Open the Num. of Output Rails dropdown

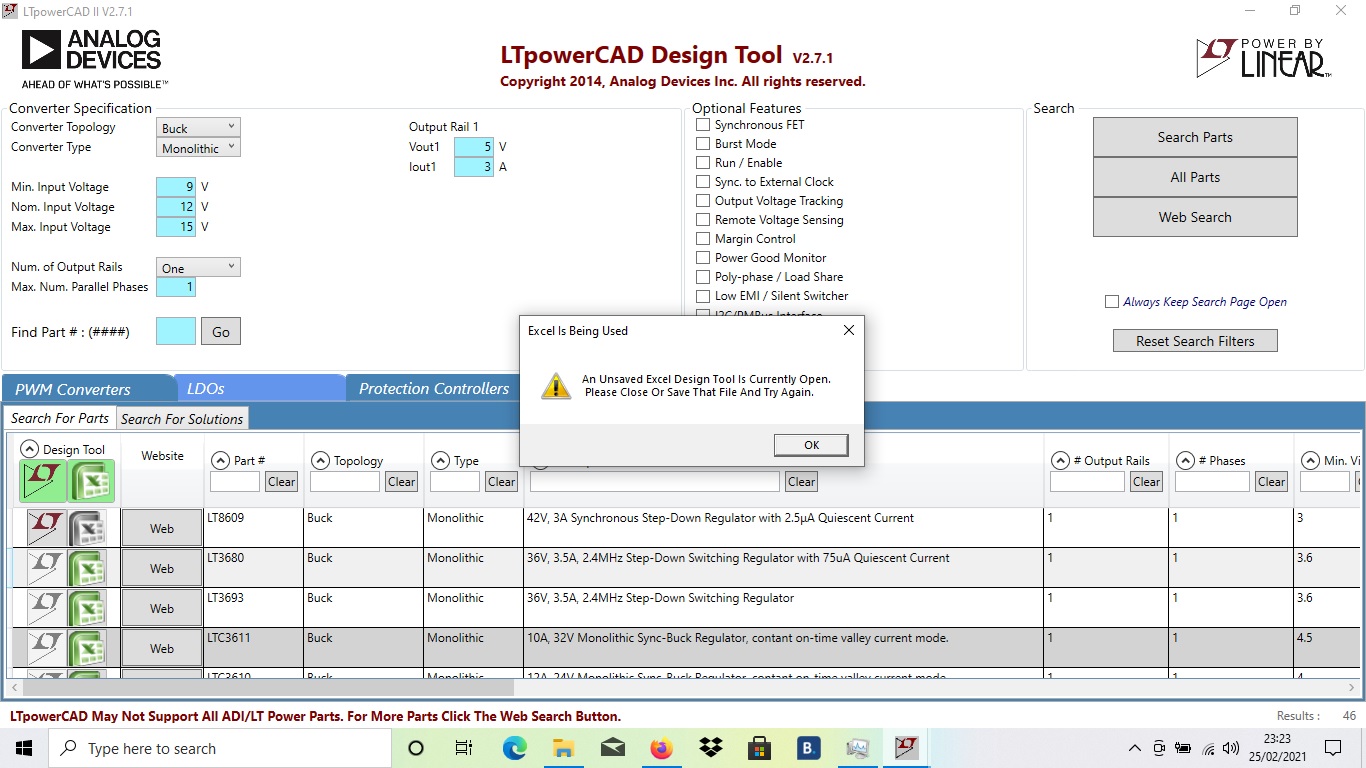coord(199,268)
